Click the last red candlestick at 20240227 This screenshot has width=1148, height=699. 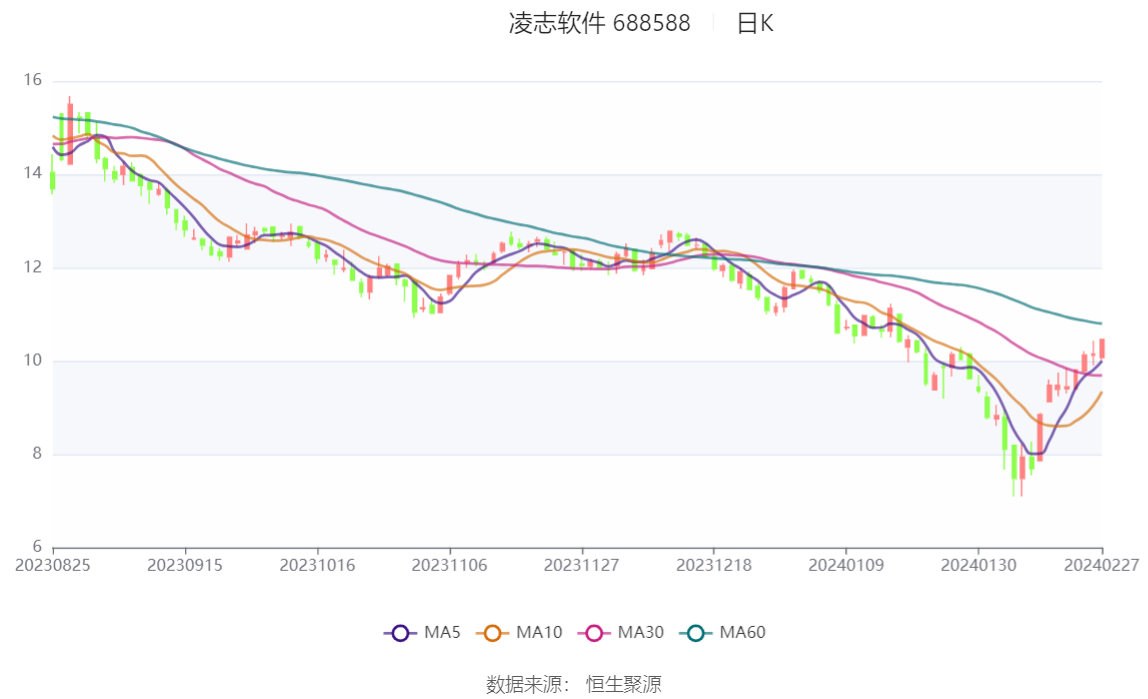tap(1102, 348)
